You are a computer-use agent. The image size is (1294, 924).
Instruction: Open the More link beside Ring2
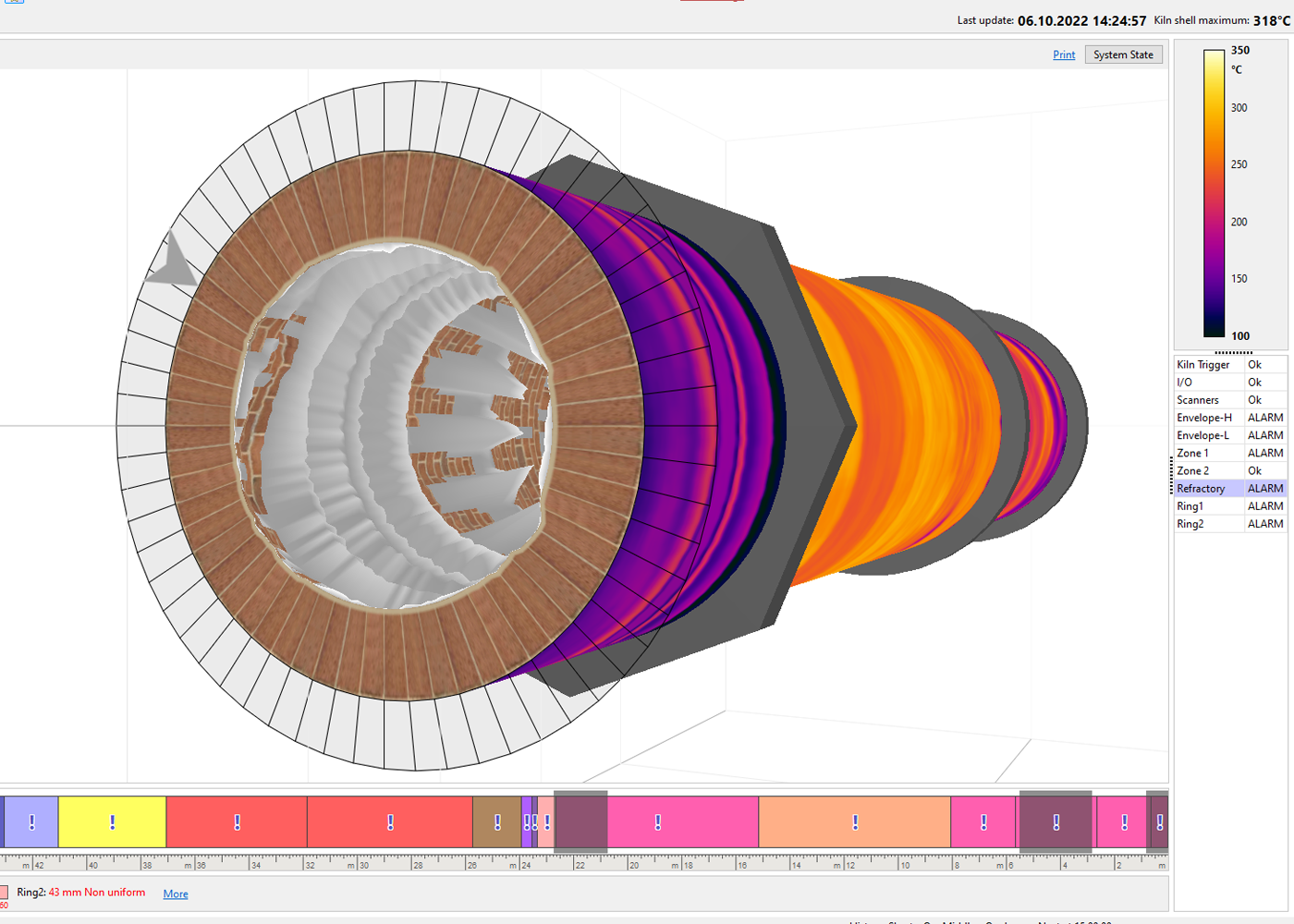click(x=176, y=894)
